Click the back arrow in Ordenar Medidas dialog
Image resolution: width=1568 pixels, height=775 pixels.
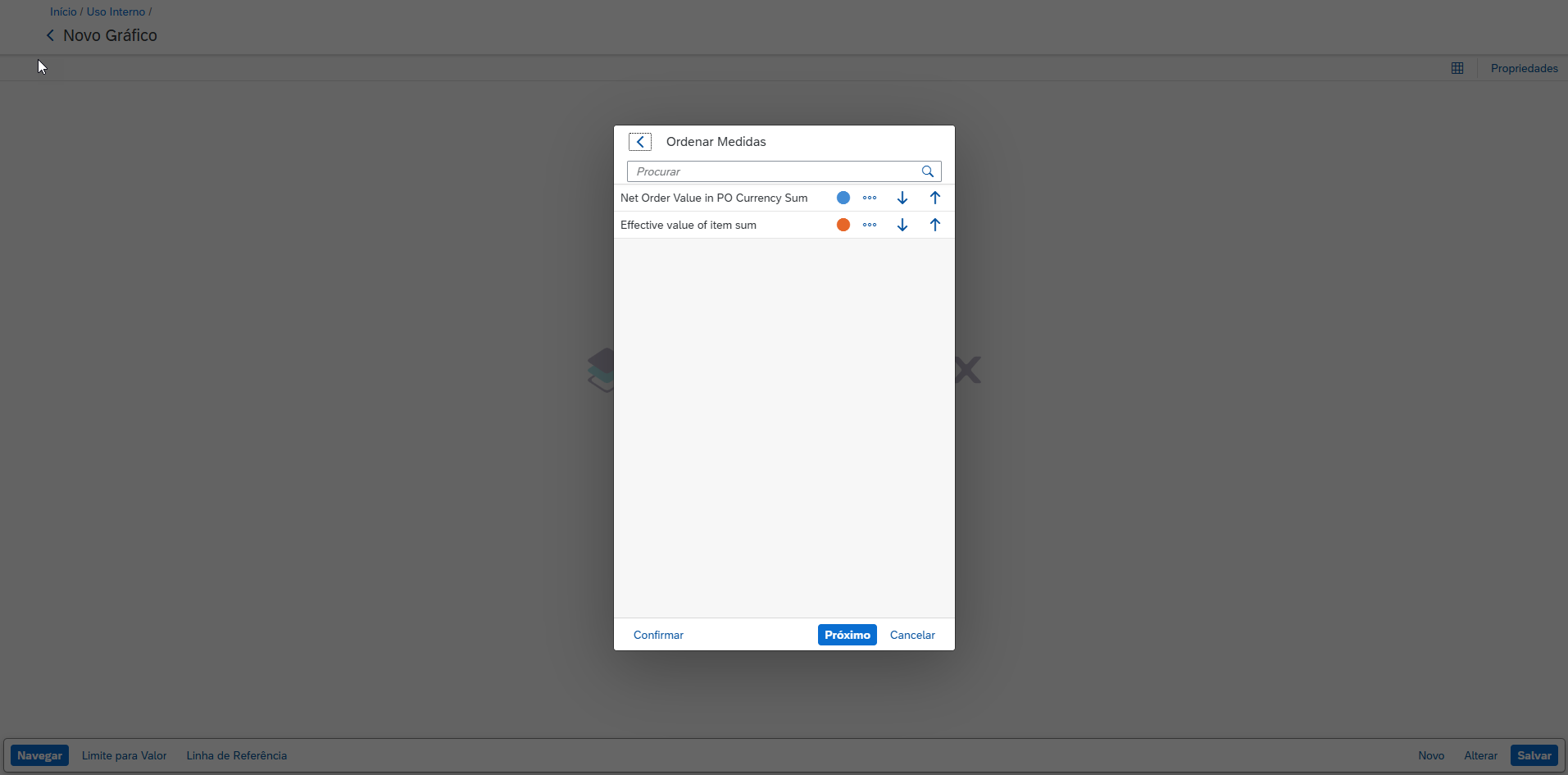tap(640, 142)
